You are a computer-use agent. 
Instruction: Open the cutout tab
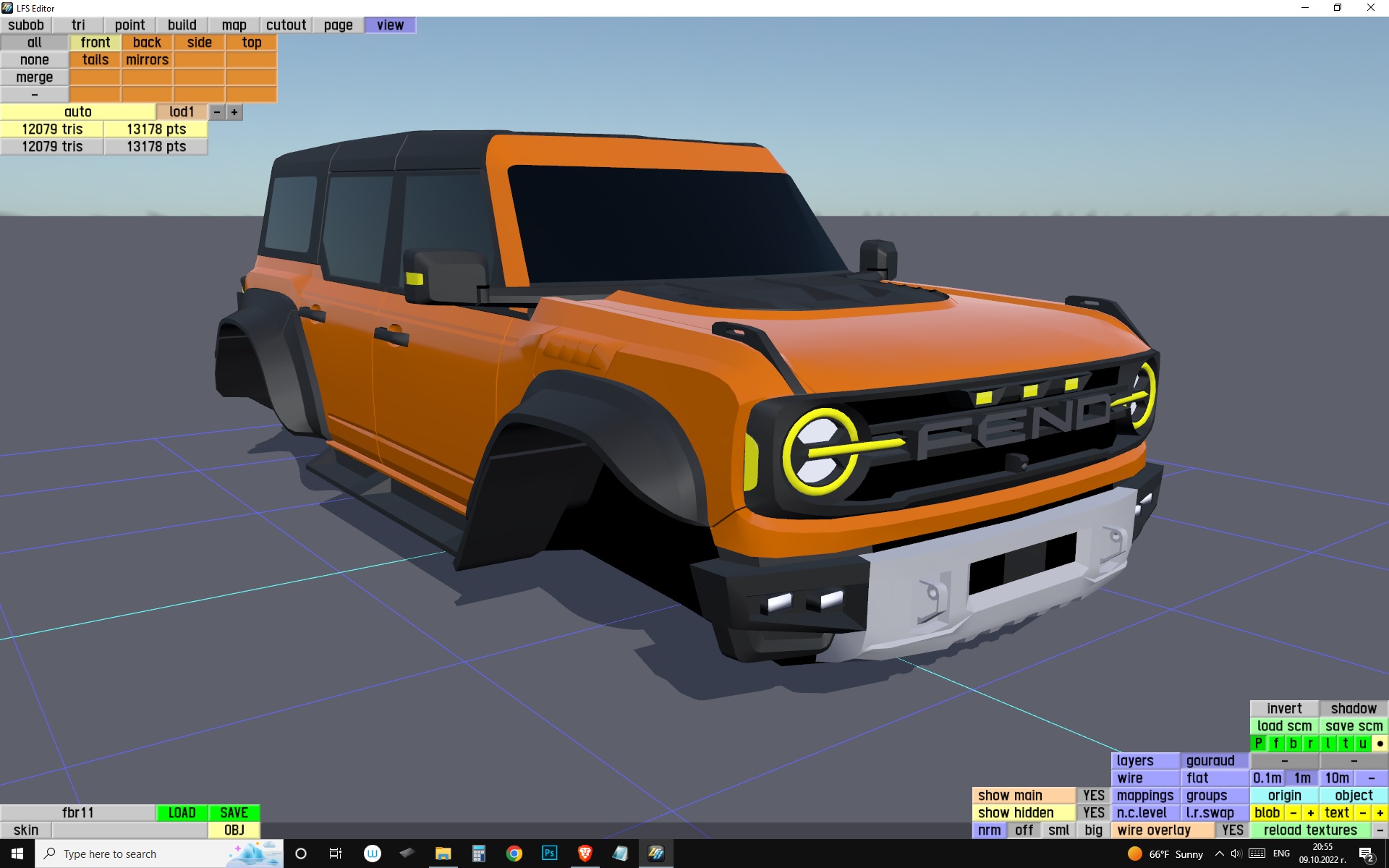coord(286,25)
